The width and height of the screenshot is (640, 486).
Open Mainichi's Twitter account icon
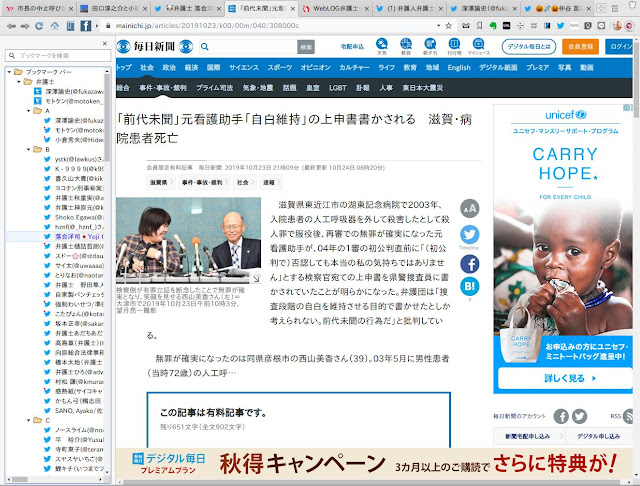579,416
